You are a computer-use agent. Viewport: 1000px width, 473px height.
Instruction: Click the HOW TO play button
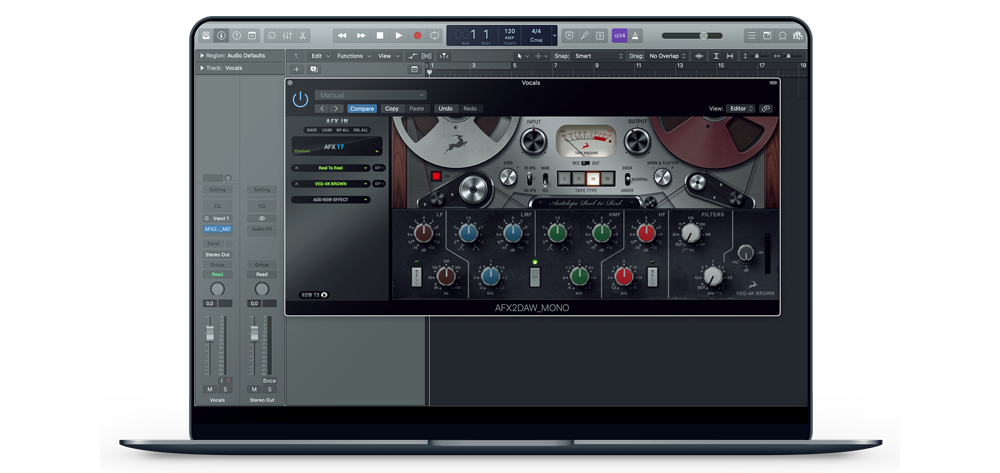tap(314, 295)
